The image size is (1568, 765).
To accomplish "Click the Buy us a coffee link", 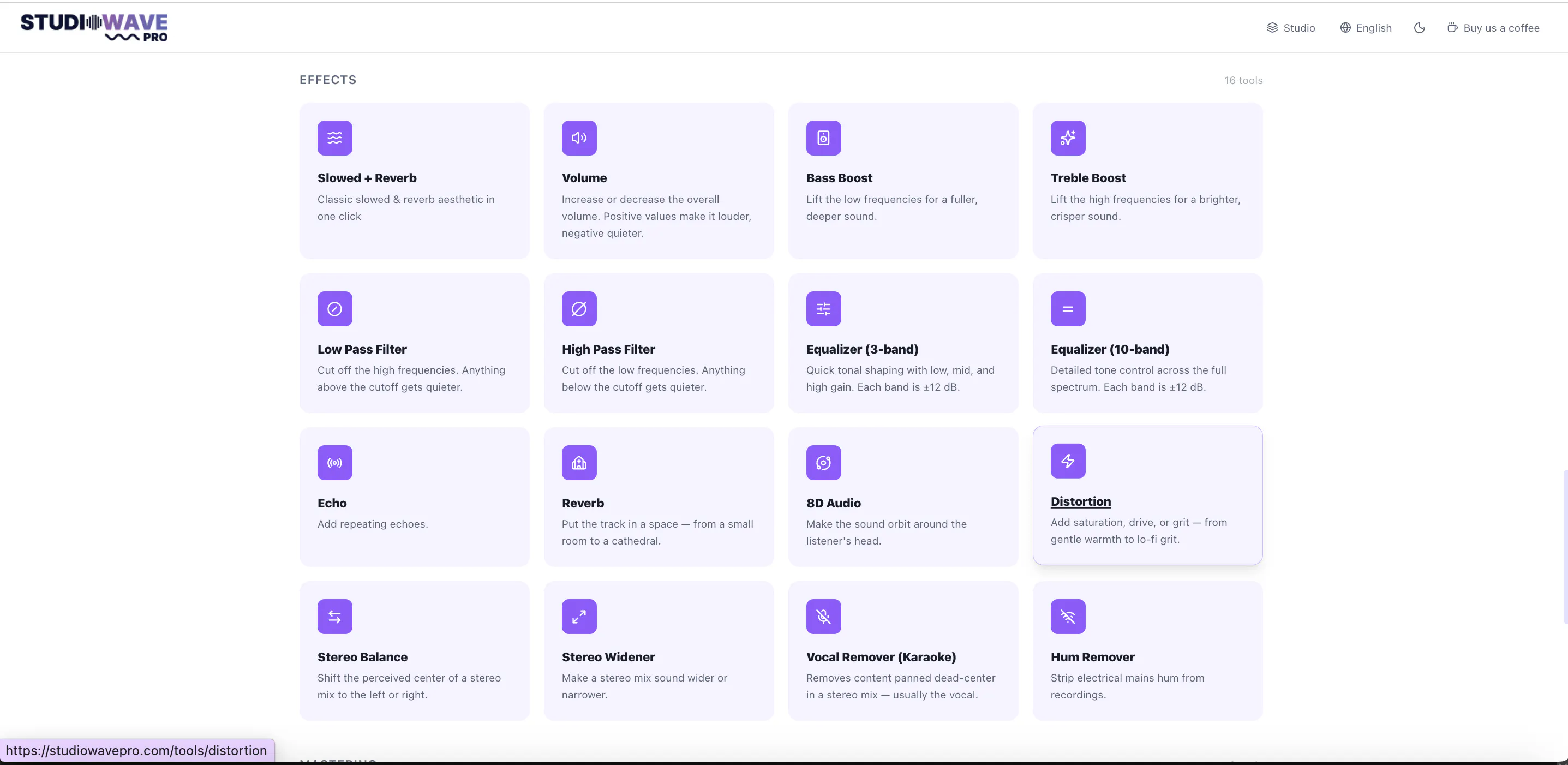I will [1493, 28].
